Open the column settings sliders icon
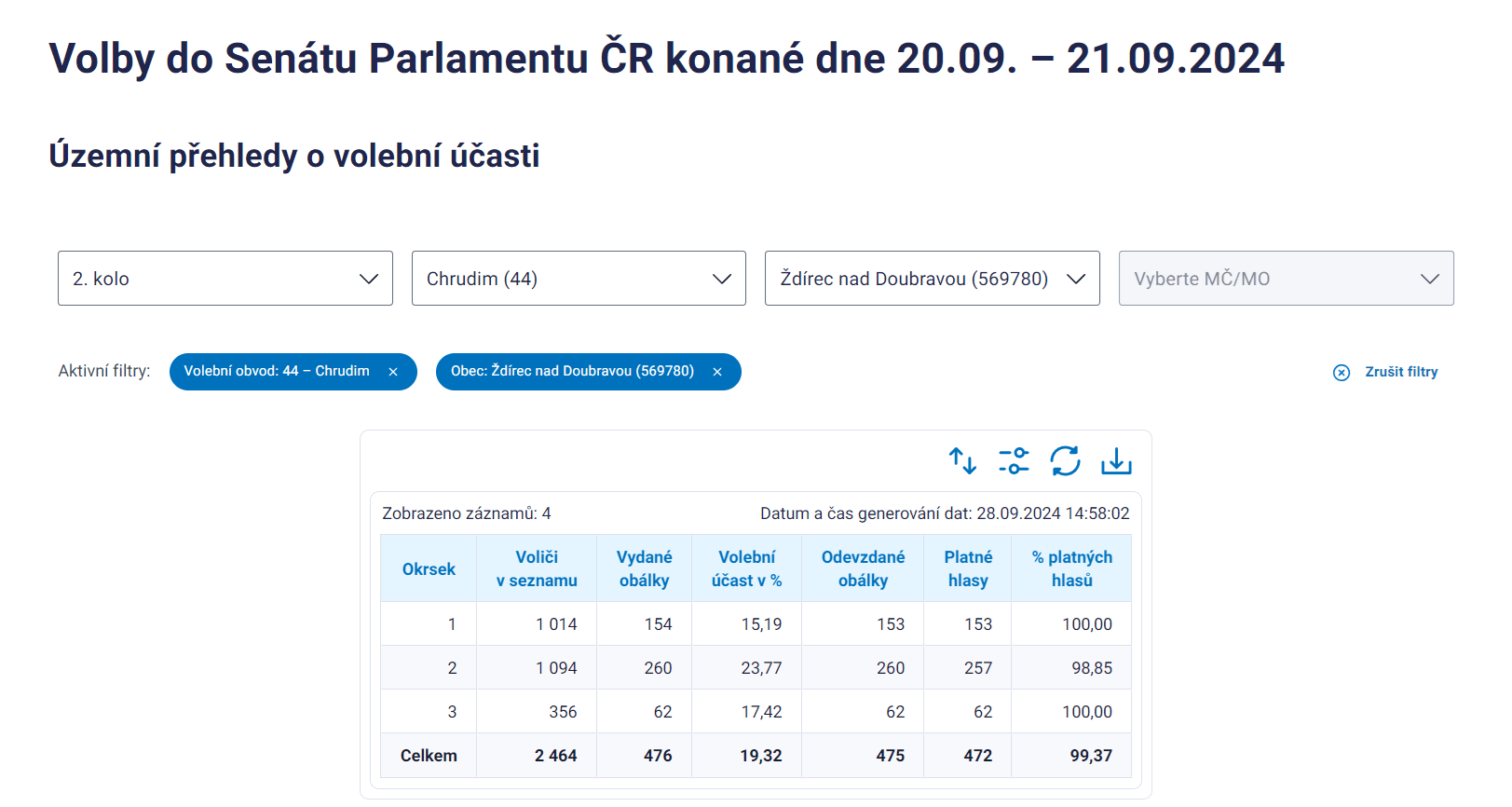 click(x=1014, y=461)
